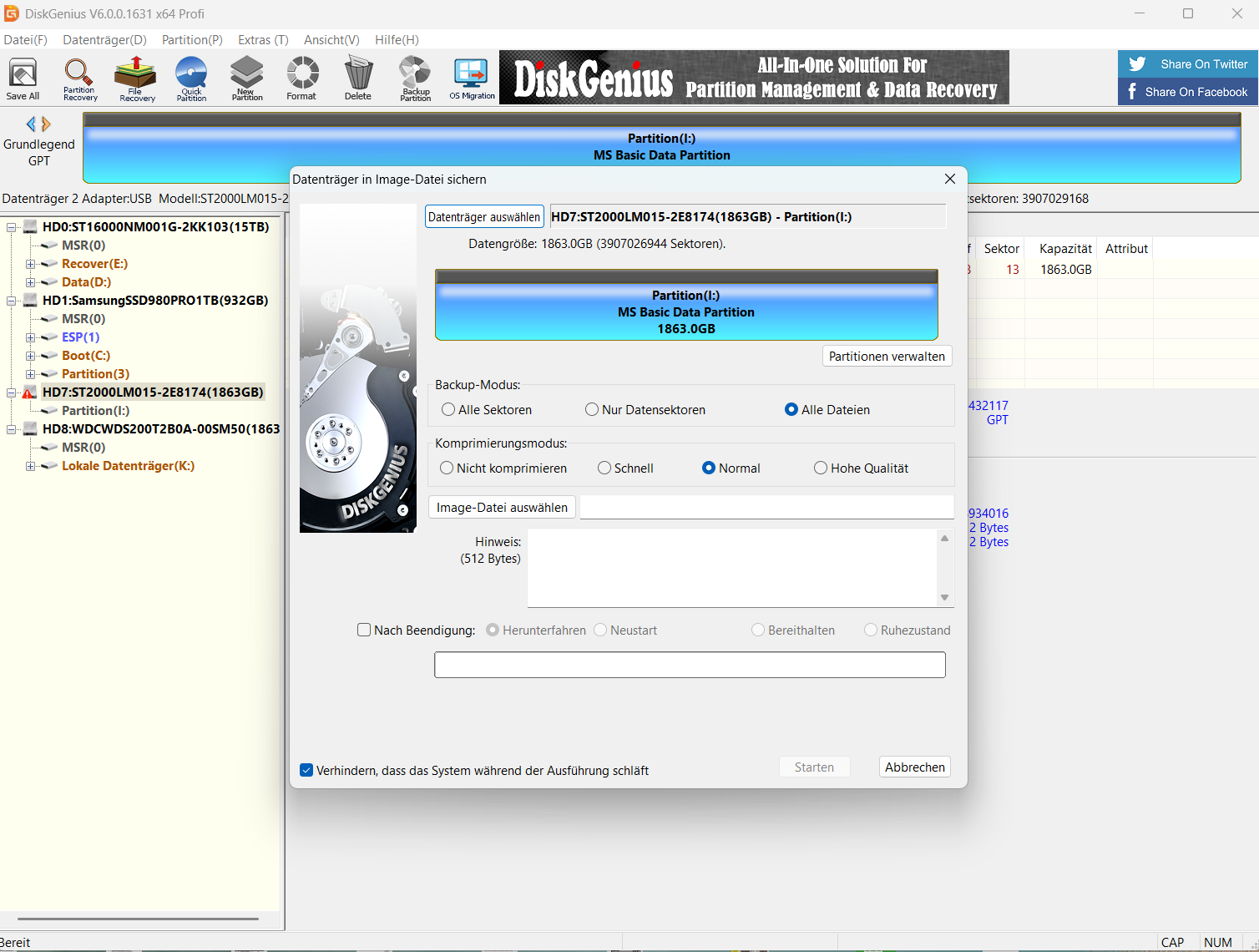The height and width of the screenshot is (952, 1259).
Task: Open the Datenträger(D) menu
Action: (x=104, y=40)
